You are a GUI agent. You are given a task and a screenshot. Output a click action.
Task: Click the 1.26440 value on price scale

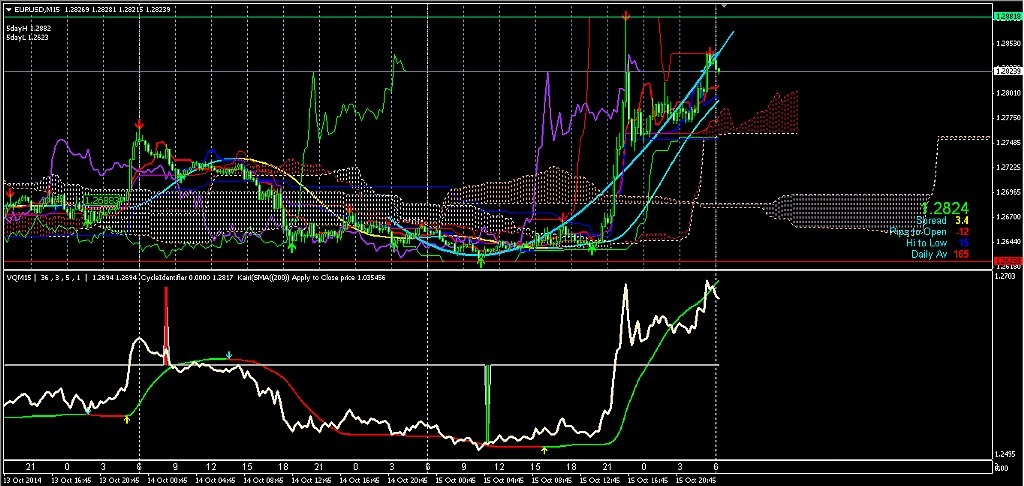pos(1008,242)
